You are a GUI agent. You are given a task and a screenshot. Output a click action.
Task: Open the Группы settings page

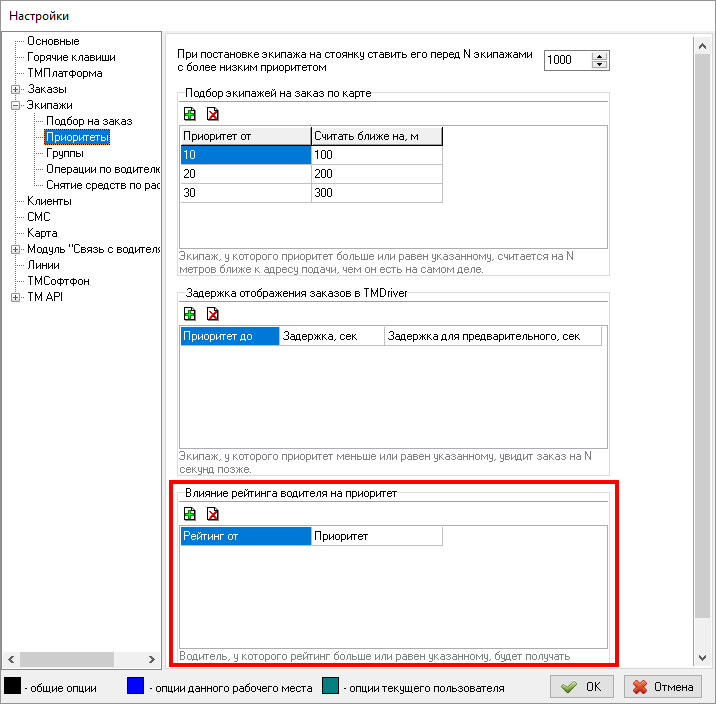point(64,153)
